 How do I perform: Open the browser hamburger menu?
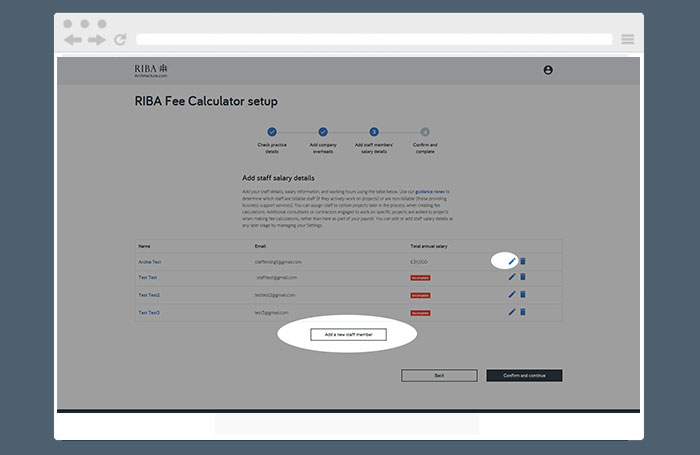[628, 39]
